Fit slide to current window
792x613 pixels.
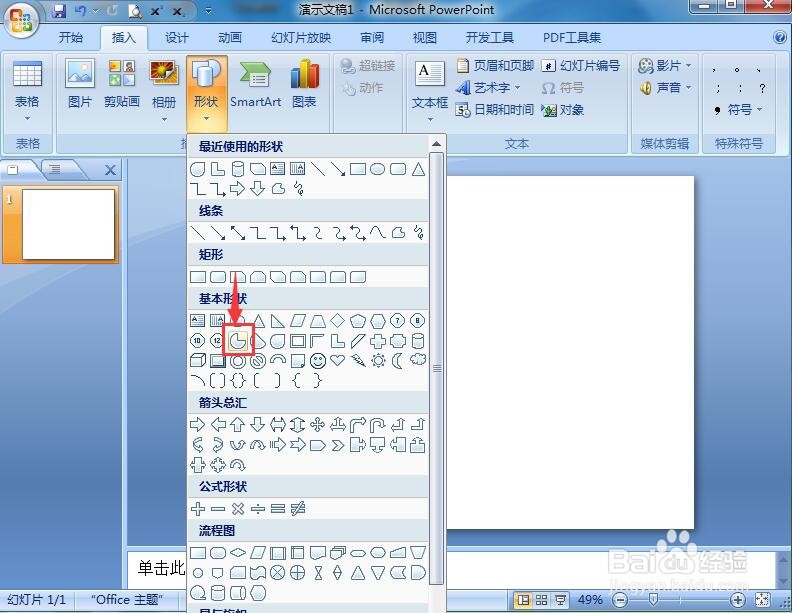tap(762, 600)
